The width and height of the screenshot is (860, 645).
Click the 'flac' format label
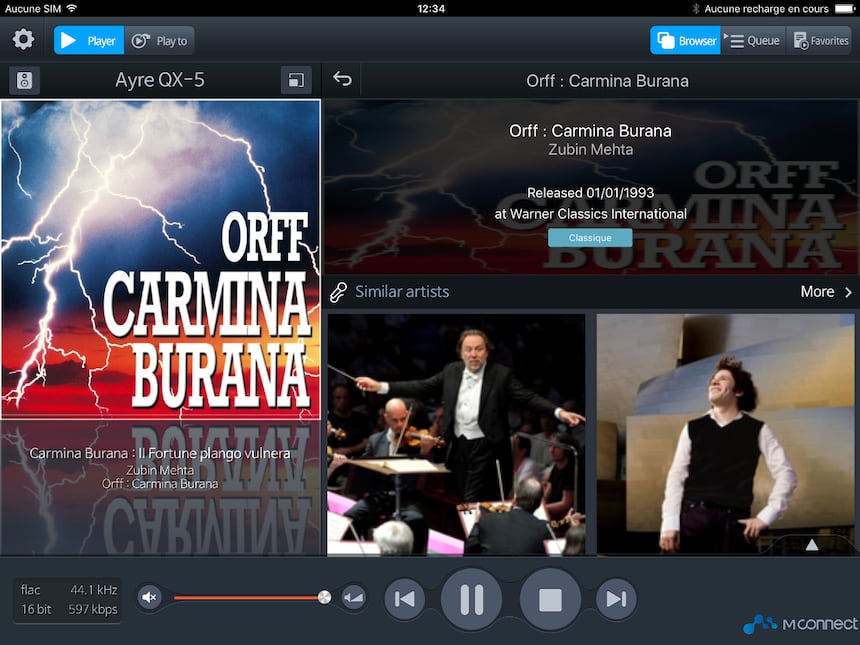tap(31, 590)
